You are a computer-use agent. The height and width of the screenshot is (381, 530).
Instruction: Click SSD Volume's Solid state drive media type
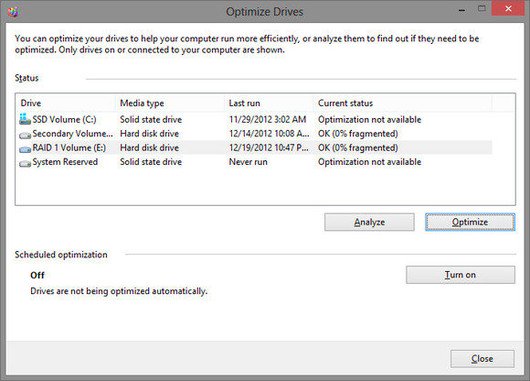tap(151, 119)
